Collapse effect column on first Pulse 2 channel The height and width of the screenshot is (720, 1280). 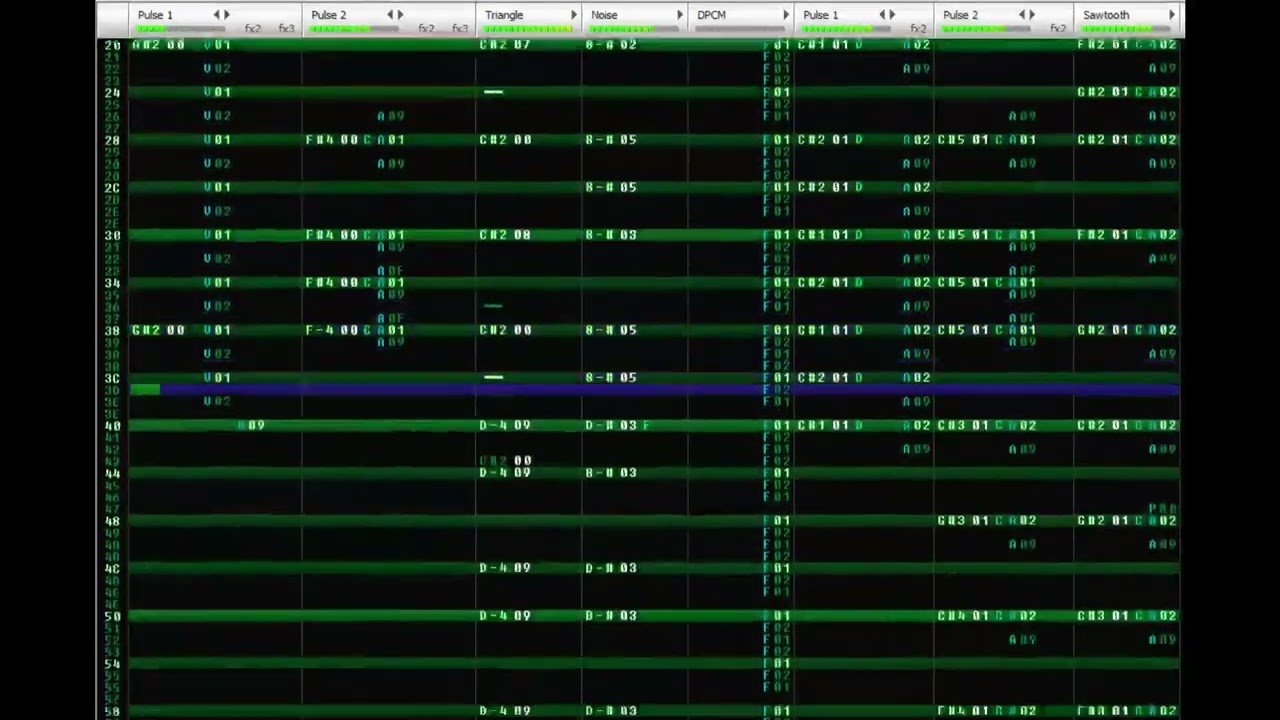390,15
